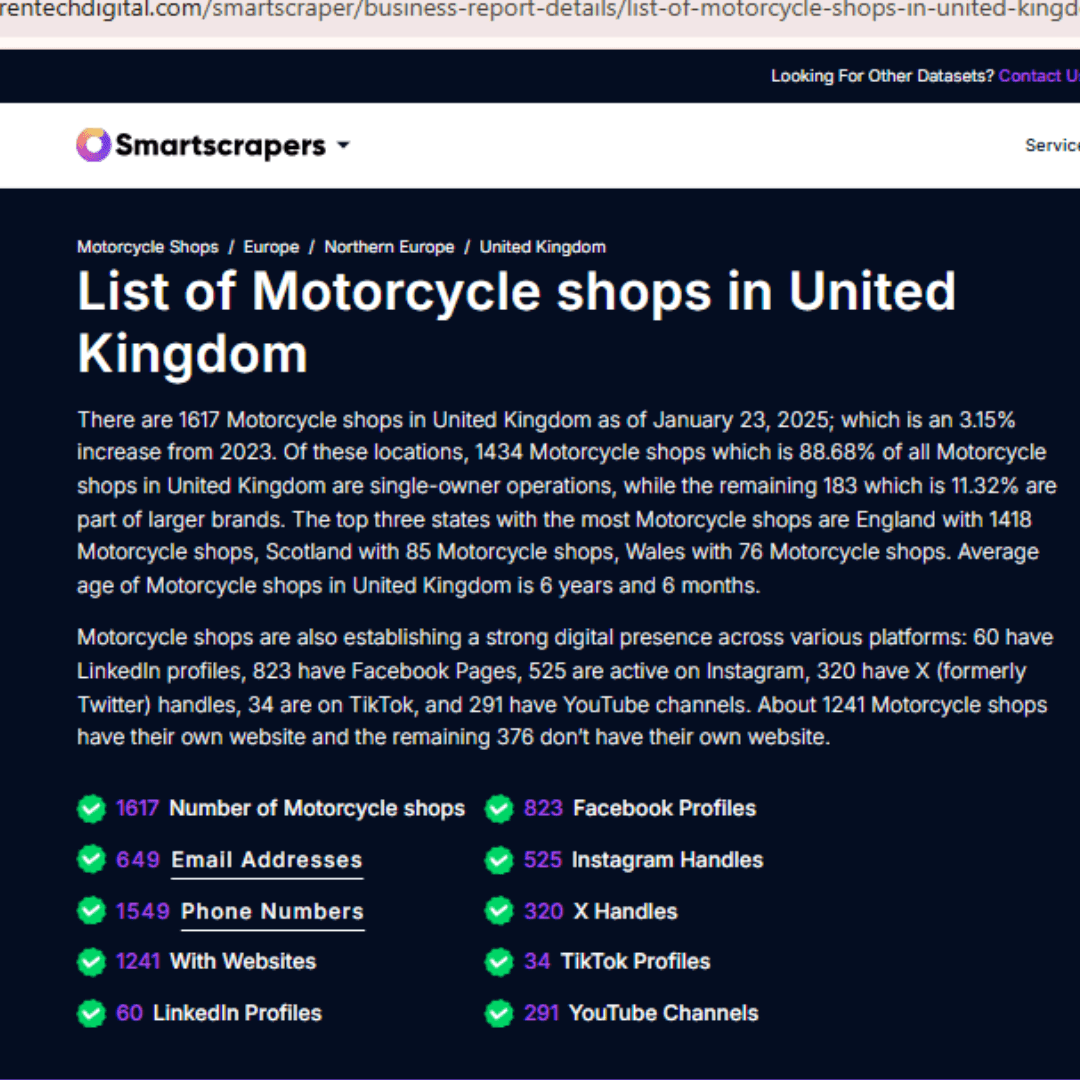
Task: Click checkmark icon beside With Websites
Action: click(92, 962)
